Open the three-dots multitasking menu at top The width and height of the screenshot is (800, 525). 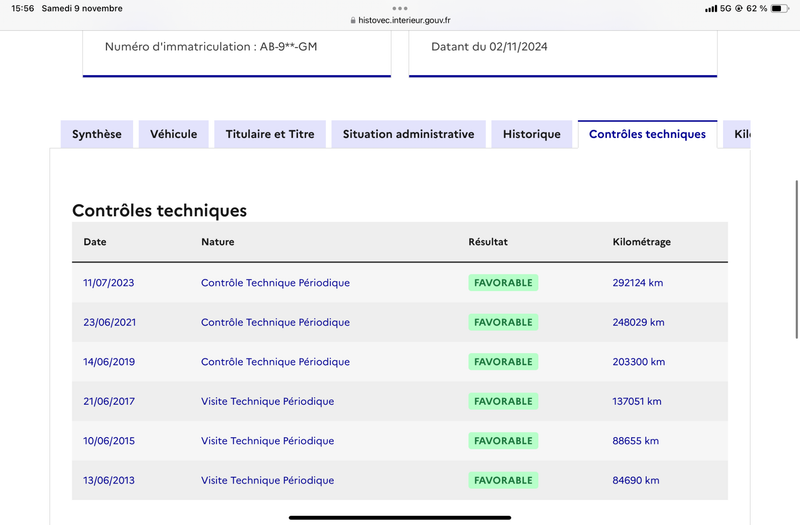399,8
